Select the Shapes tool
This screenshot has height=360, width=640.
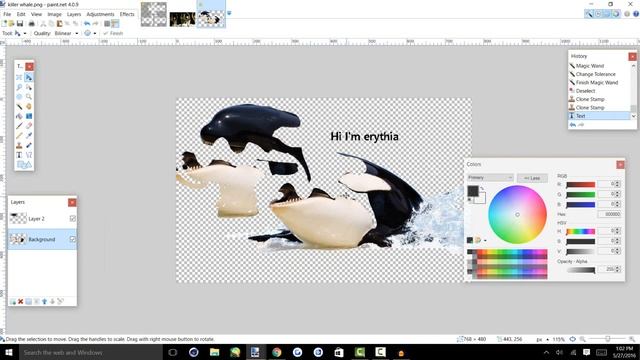point(24,164)
